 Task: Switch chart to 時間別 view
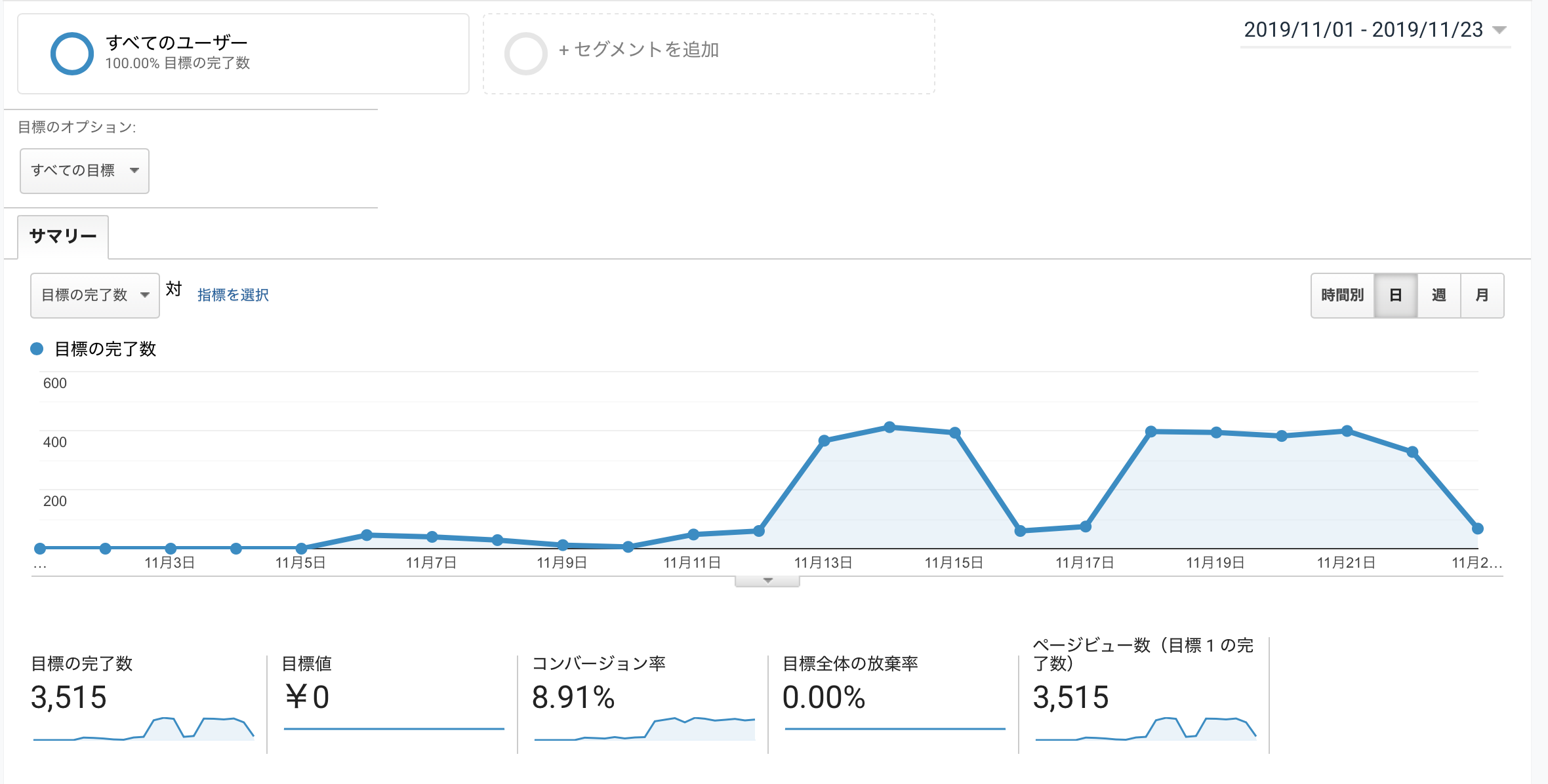[x=1342, y=295]
